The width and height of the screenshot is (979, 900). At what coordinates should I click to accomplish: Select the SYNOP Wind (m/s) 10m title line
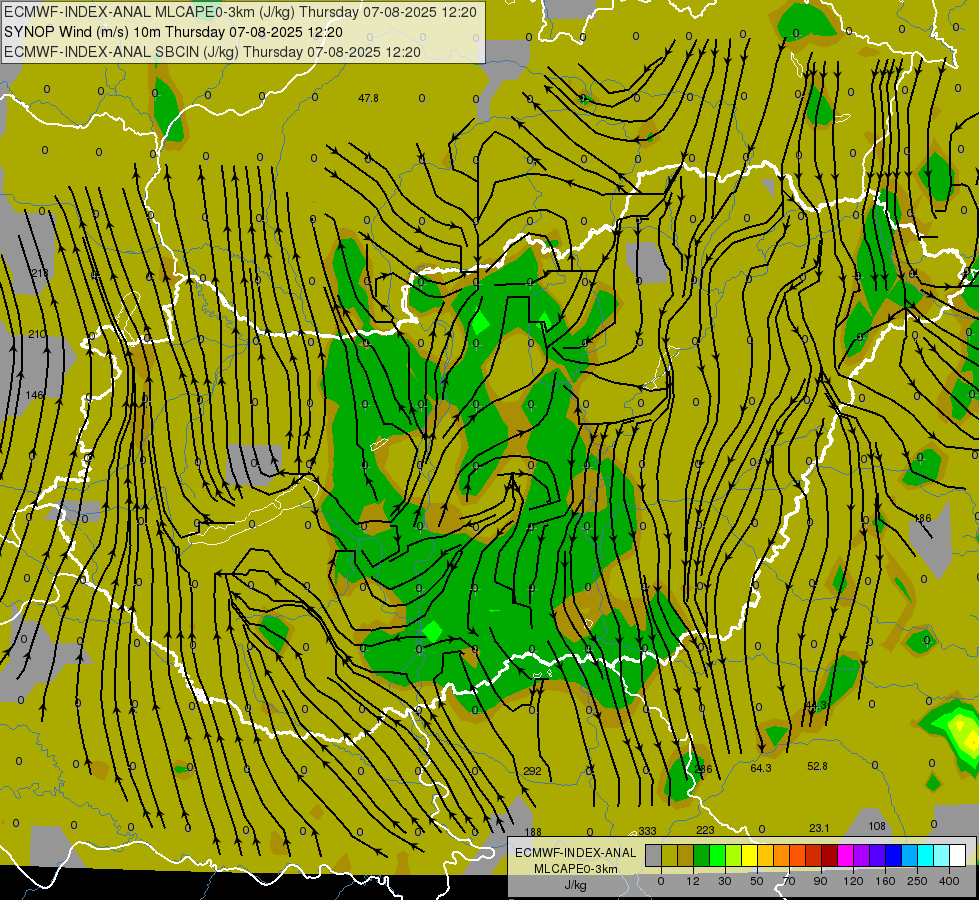coord(174,32)
